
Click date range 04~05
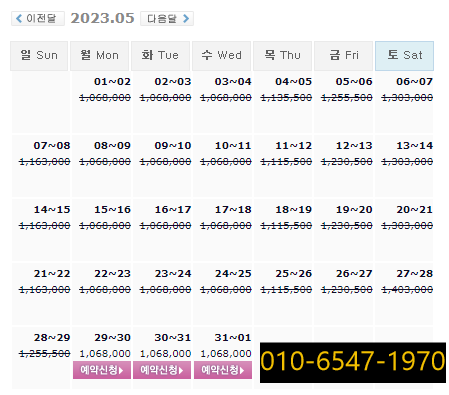[x=294, y=82]
